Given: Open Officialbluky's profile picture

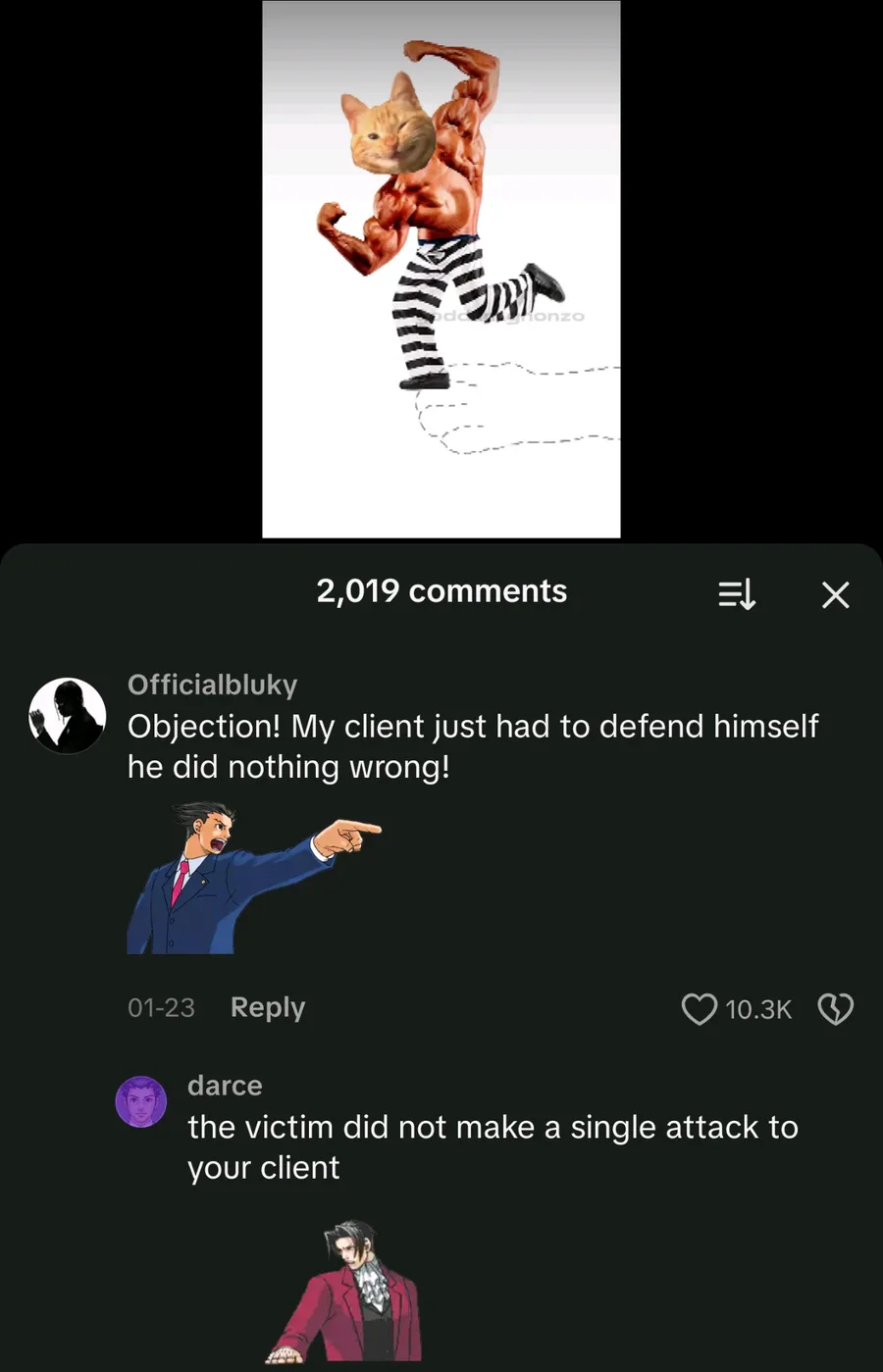Looking at the screenshot, I should coord(67,715).
